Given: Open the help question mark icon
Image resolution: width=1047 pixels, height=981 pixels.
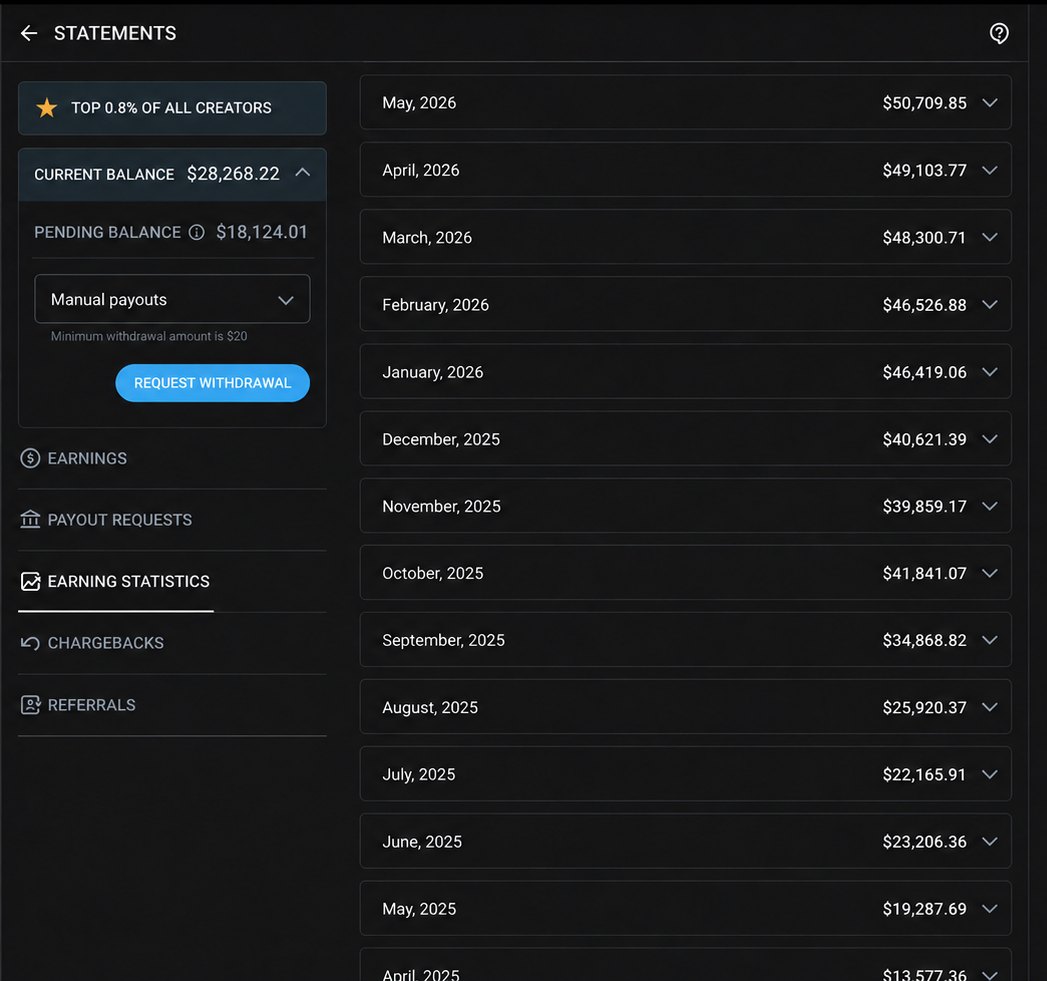Looking at the screenshot, I should point(999,33).
